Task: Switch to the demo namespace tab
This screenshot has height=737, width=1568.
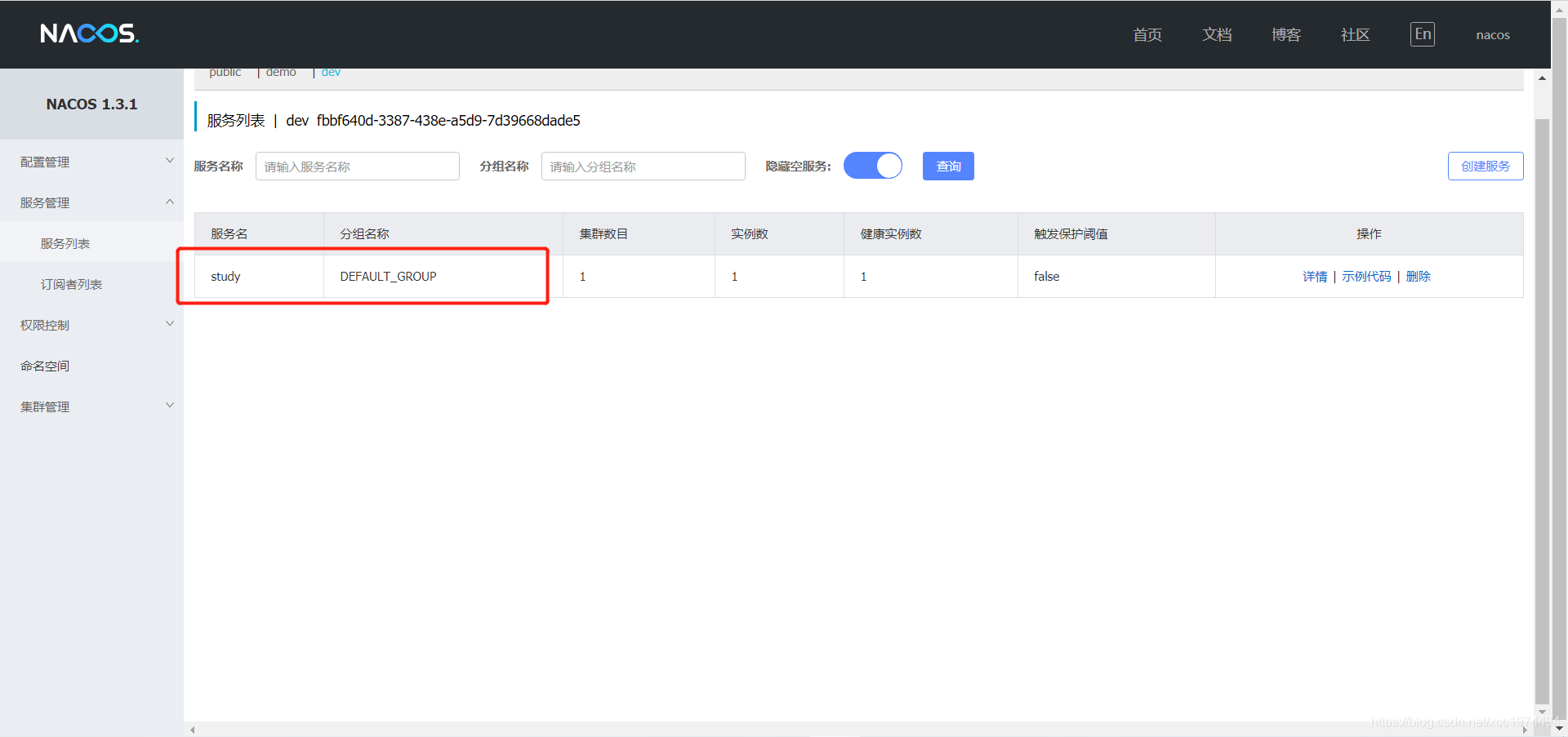Action: [281, 73]
